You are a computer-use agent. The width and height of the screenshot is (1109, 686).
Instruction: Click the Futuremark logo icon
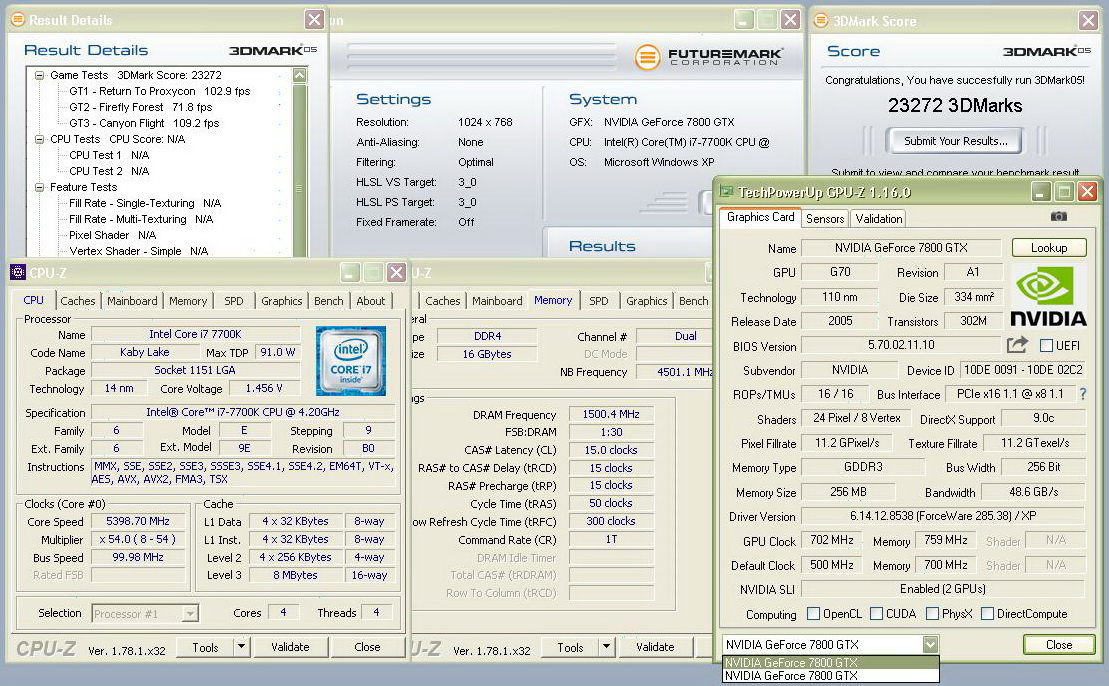647,57
